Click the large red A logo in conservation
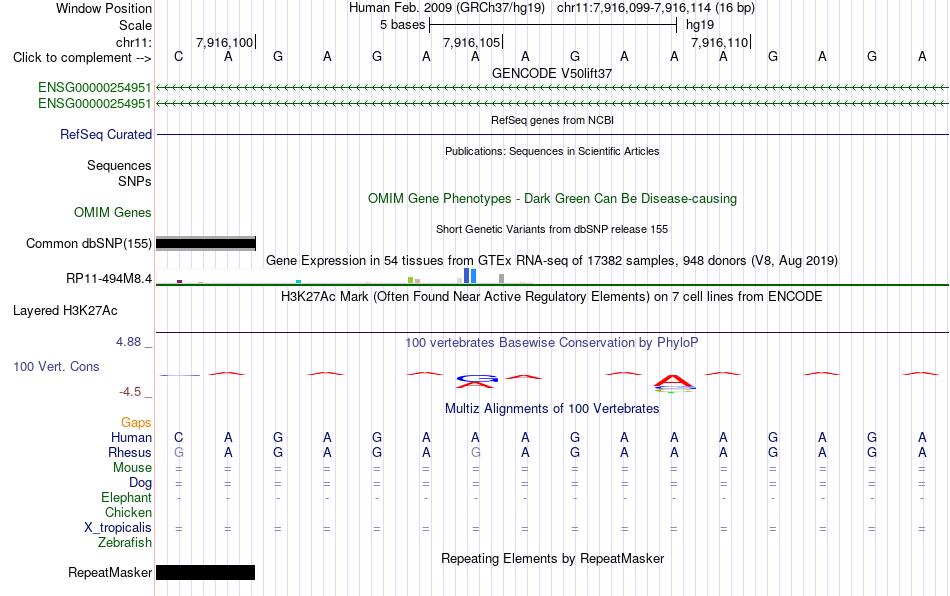This screenshot has width=950, height=596. [673, 381]
